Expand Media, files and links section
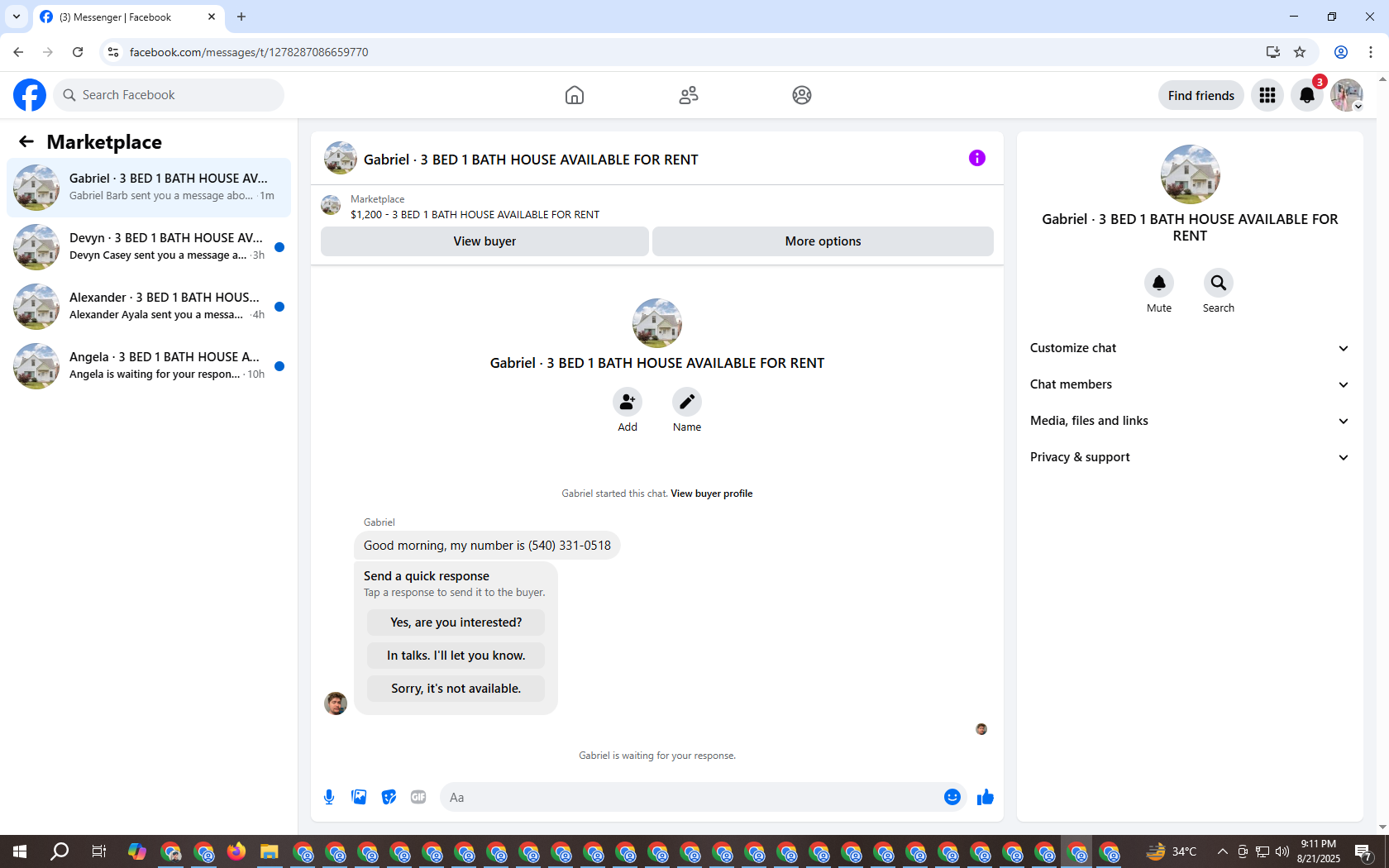 (1190, 421)
